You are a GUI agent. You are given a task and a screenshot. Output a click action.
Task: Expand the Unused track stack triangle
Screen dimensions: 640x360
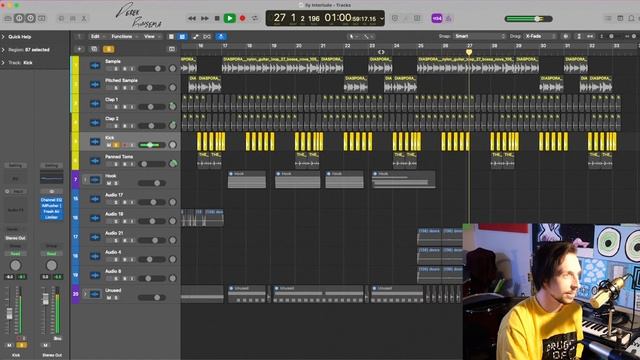point(85,294)
